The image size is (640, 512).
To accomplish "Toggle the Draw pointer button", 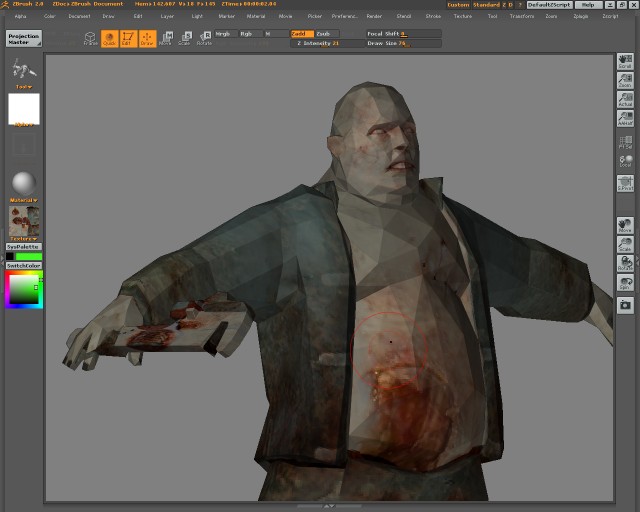I will coord(147,38).
